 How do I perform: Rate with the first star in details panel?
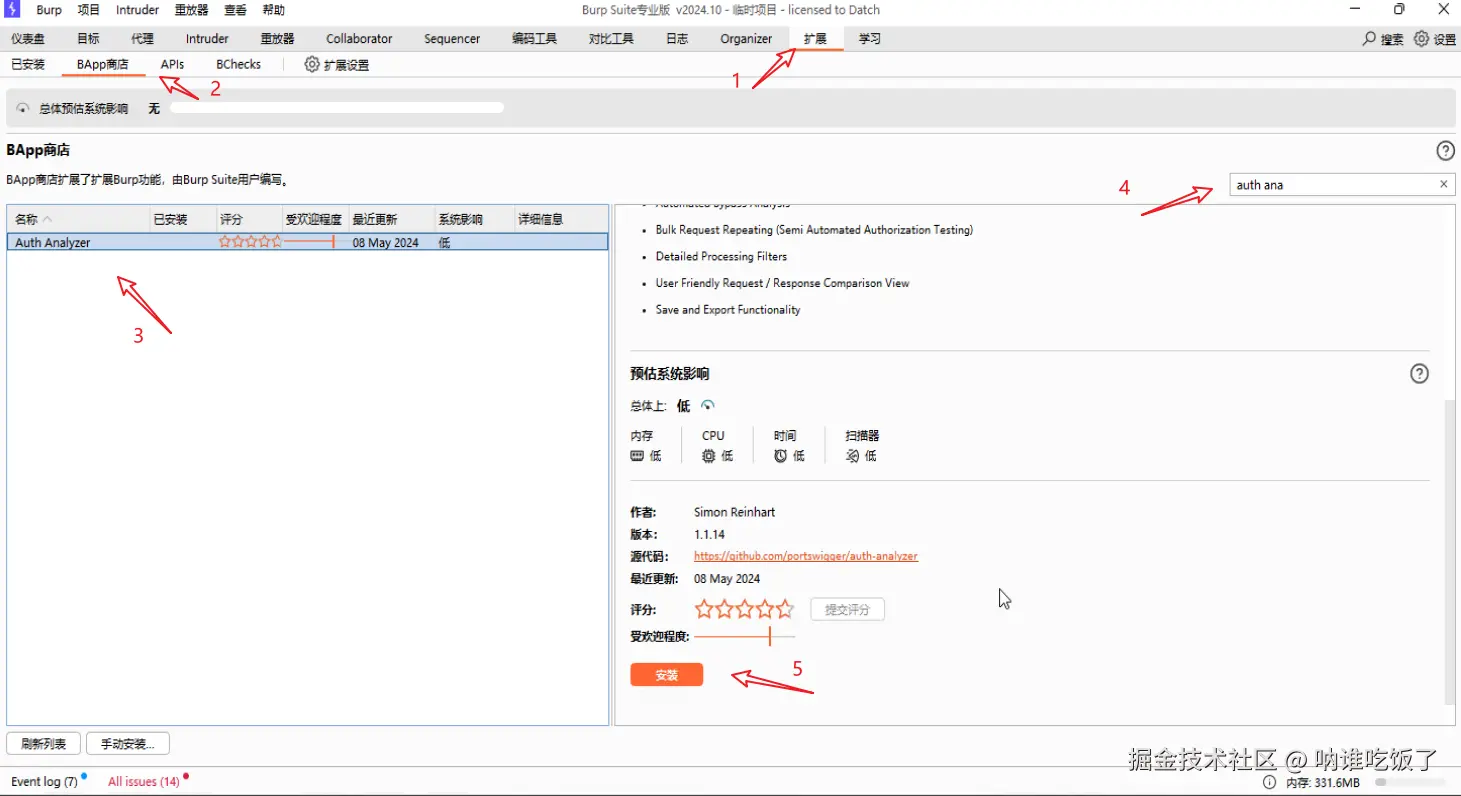click(704, 609)
